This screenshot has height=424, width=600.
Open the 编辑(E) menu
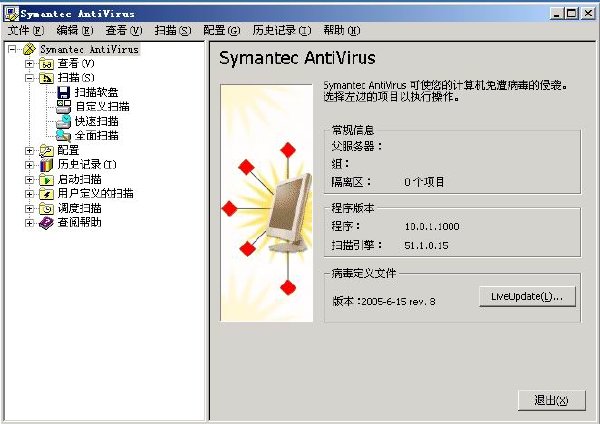(x=75, y=30)
